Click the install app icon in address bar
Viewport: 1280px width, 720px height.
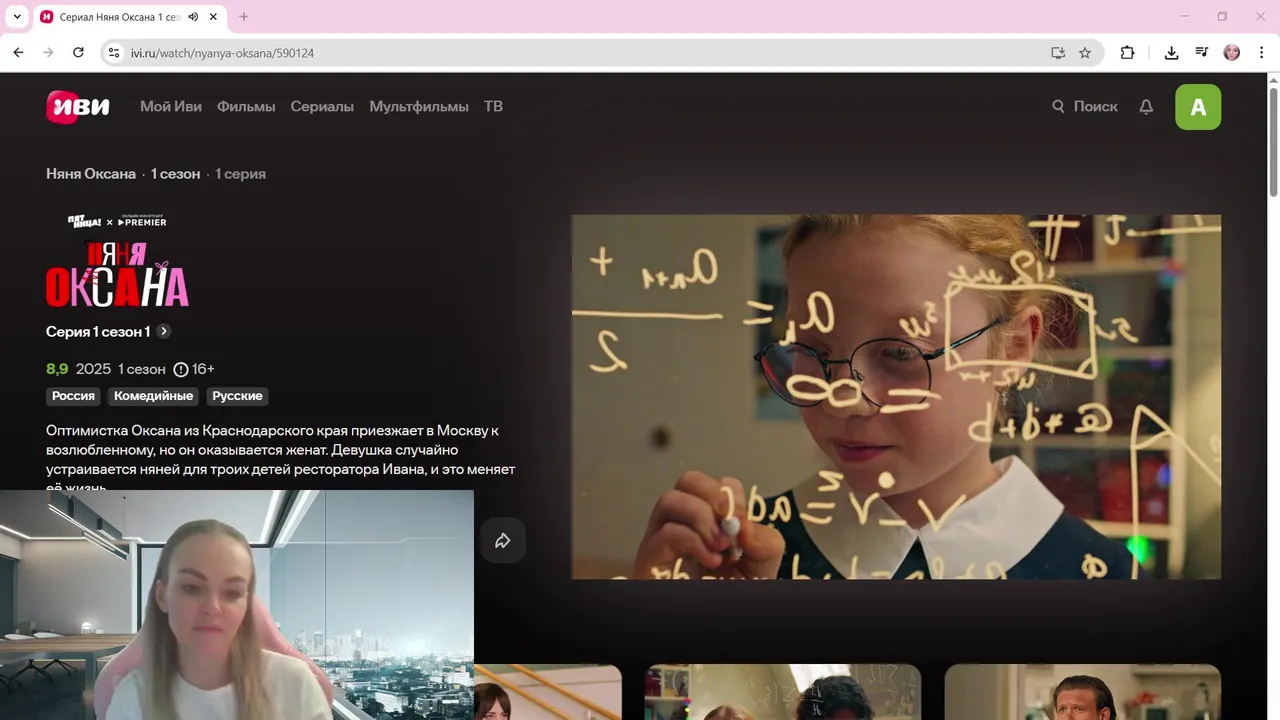pyautogui.click(x=1058, y=53)
